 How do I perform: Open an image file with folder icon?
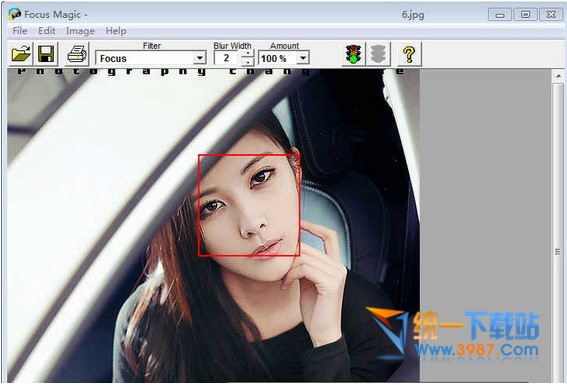point(21,54)
